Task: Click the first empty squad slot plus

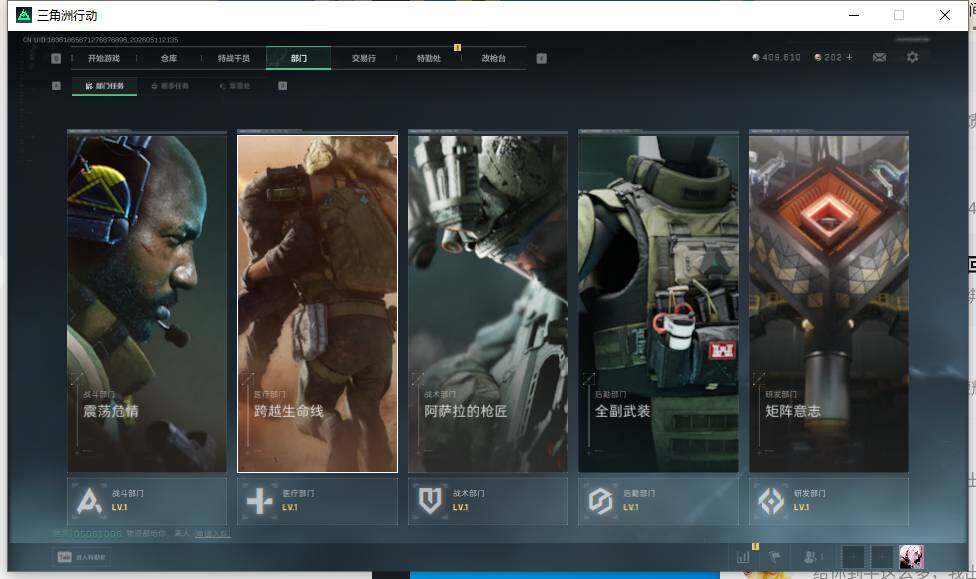Action: 853,557
